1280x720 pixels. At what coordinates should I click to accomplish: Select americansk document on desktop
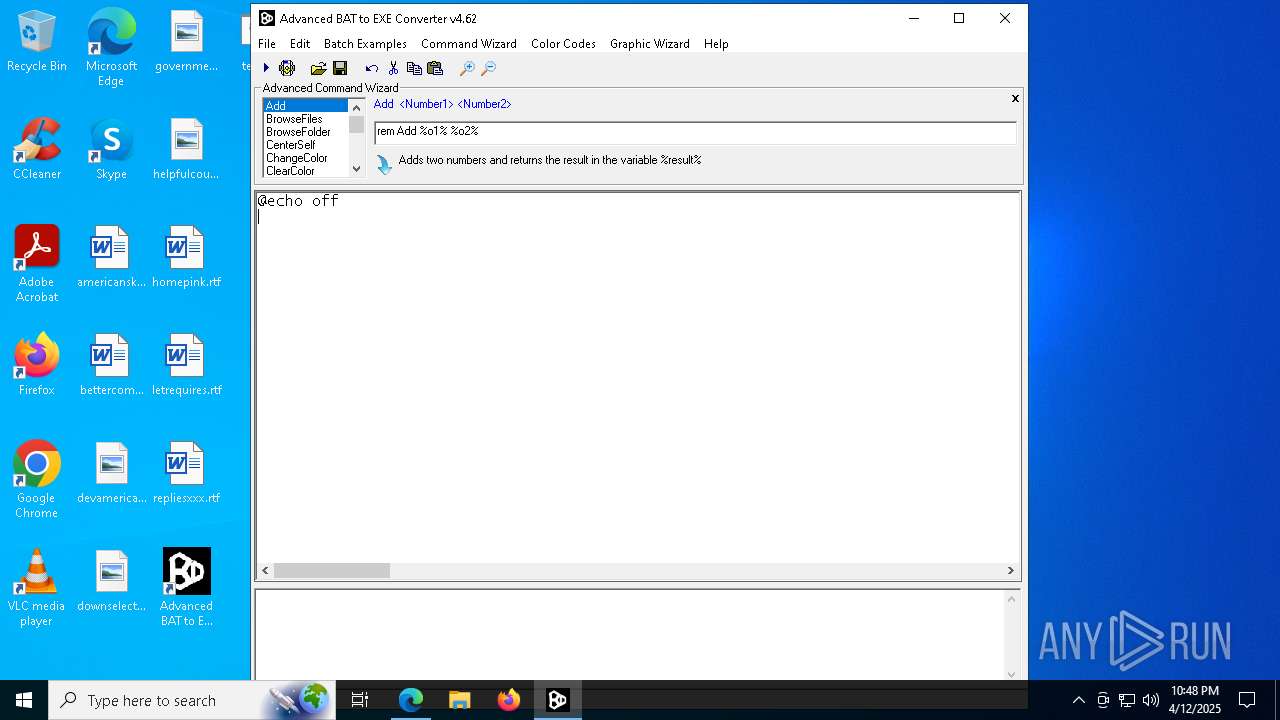click(x=111, y=258)
